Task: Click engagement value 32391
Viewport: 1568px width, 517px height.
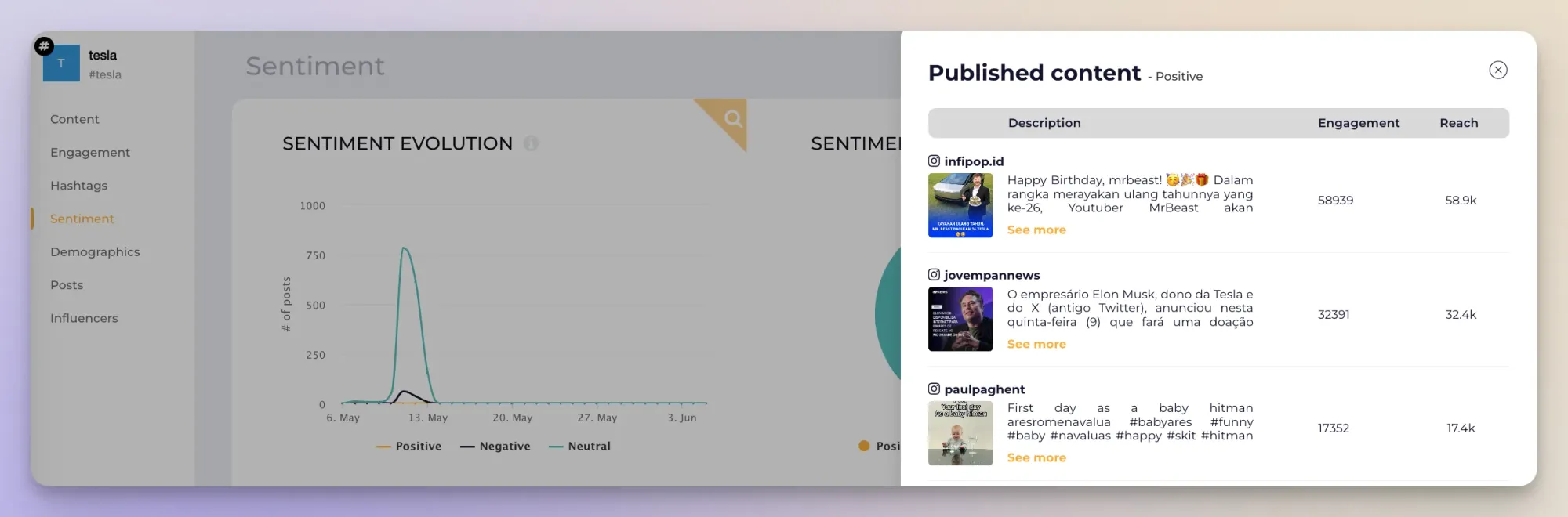Action: (1334, 315)
